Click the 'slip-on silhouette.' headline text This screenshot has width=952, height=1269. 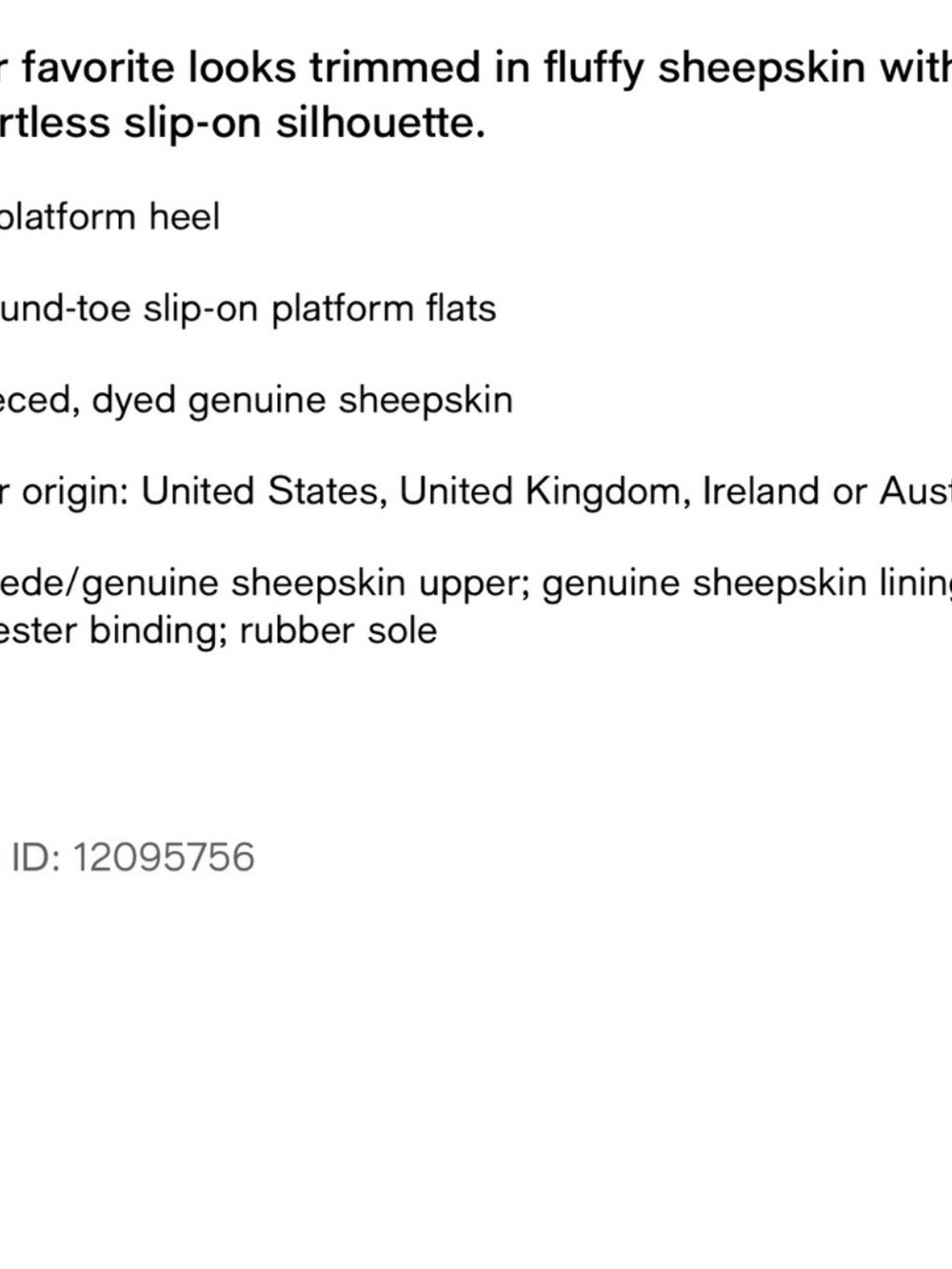305,123
